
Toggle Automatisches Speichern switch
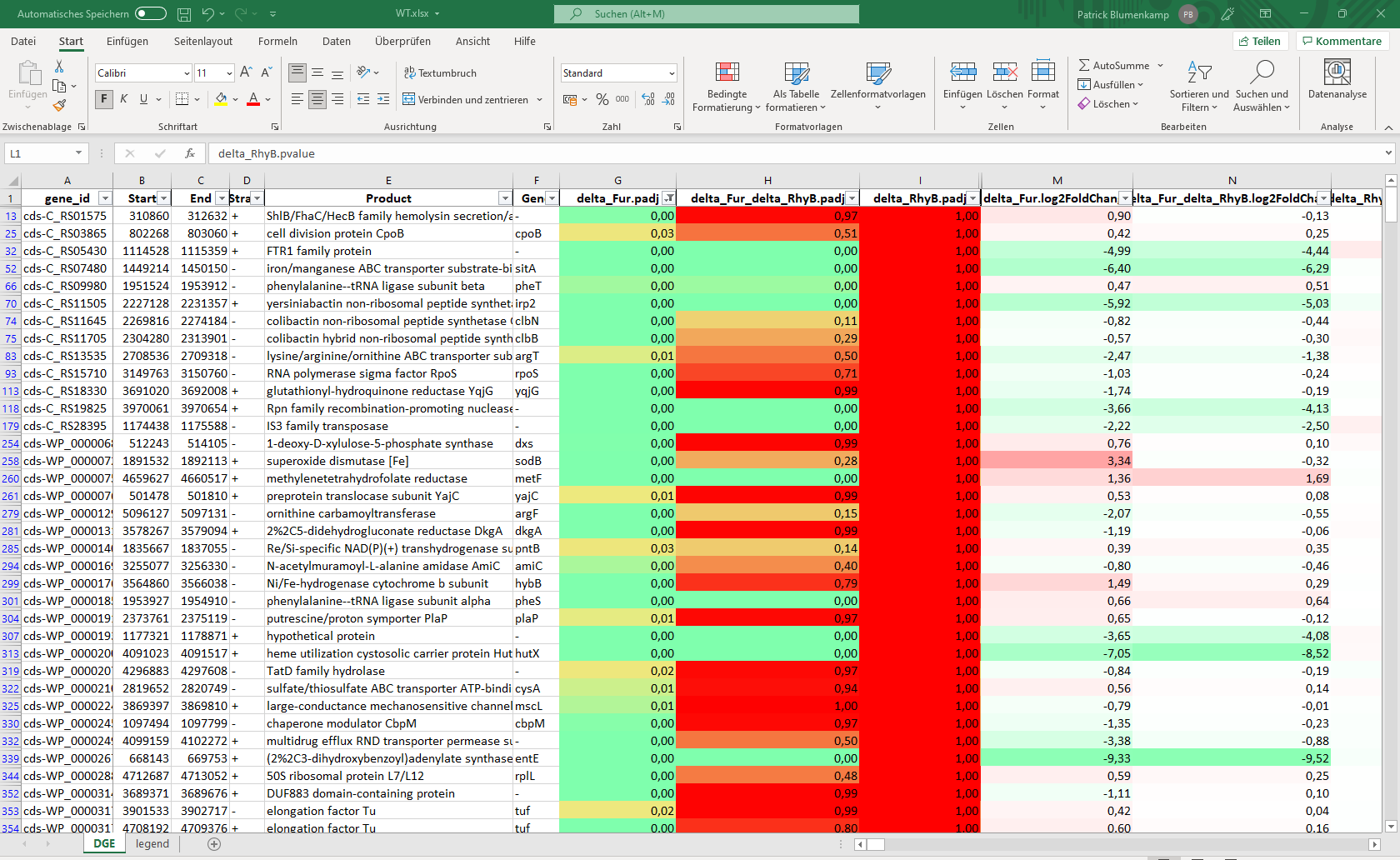150,14
